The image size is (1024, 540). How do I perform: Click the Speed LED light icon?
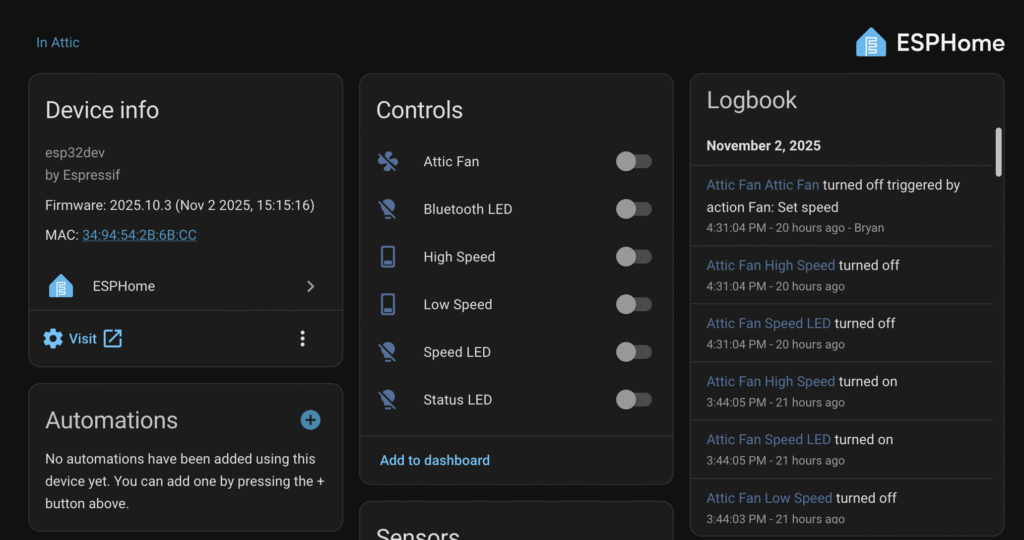pyautogui.click(x=388, y=352)
